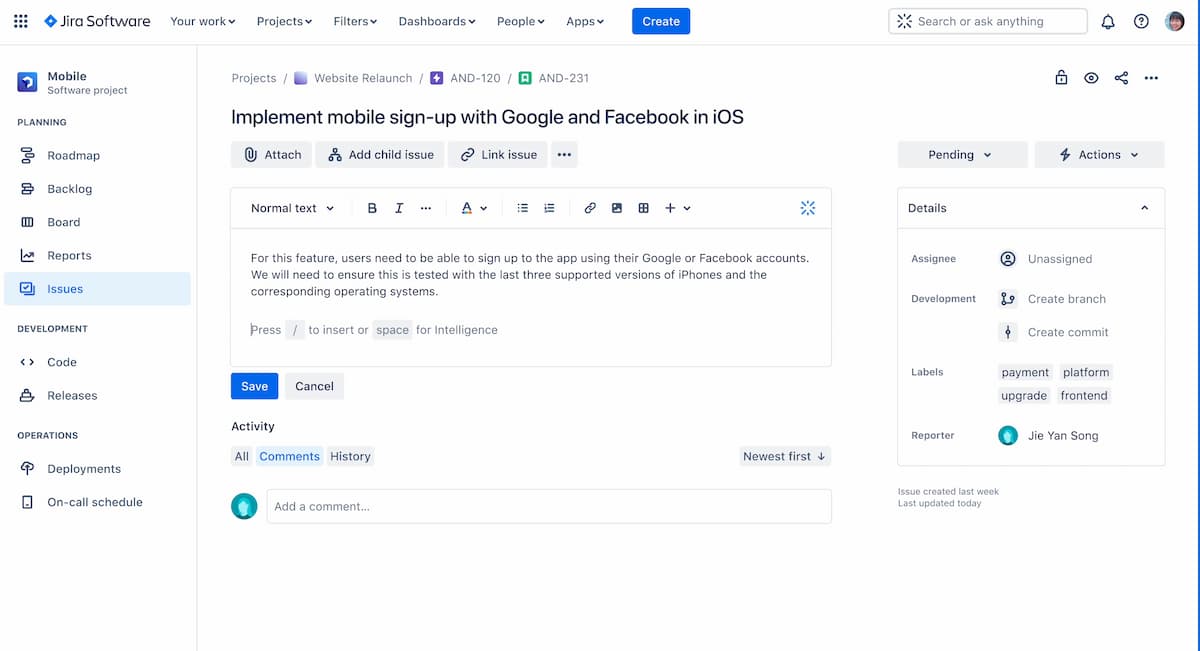Click the Atlassian Intelligence icon in editor

coord(808,208)
